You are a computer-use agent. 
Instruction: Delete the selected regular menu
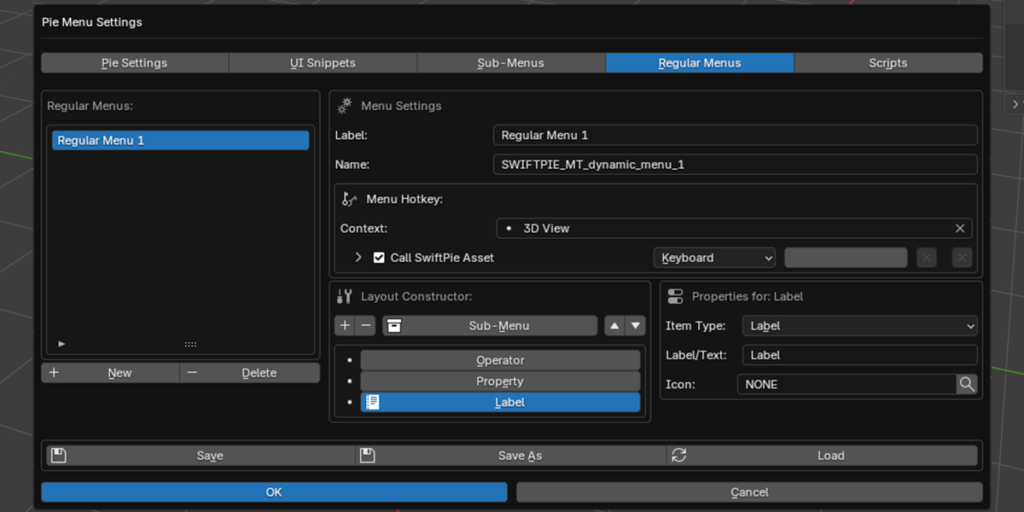(x=249, y=373)
